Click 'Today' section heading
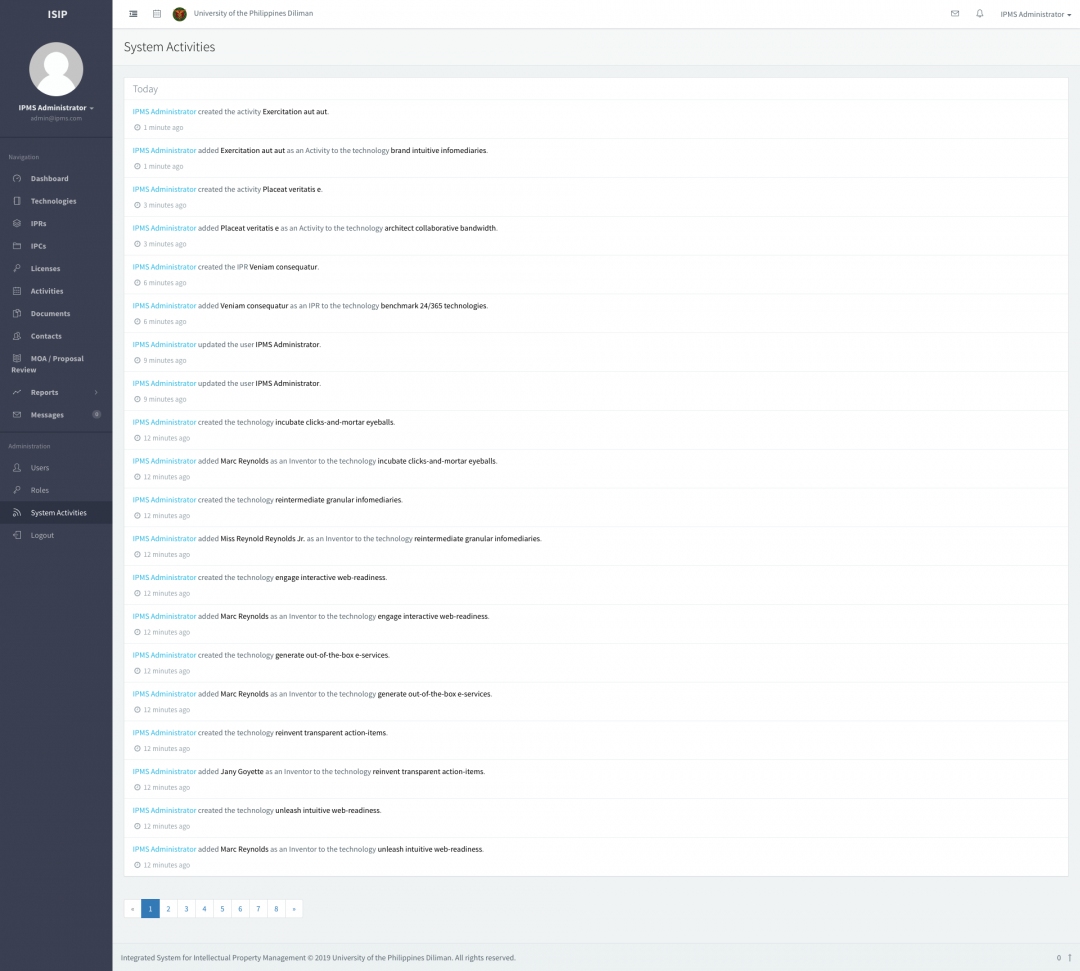This screenshot has width=1080, height=971. point(145,89)
